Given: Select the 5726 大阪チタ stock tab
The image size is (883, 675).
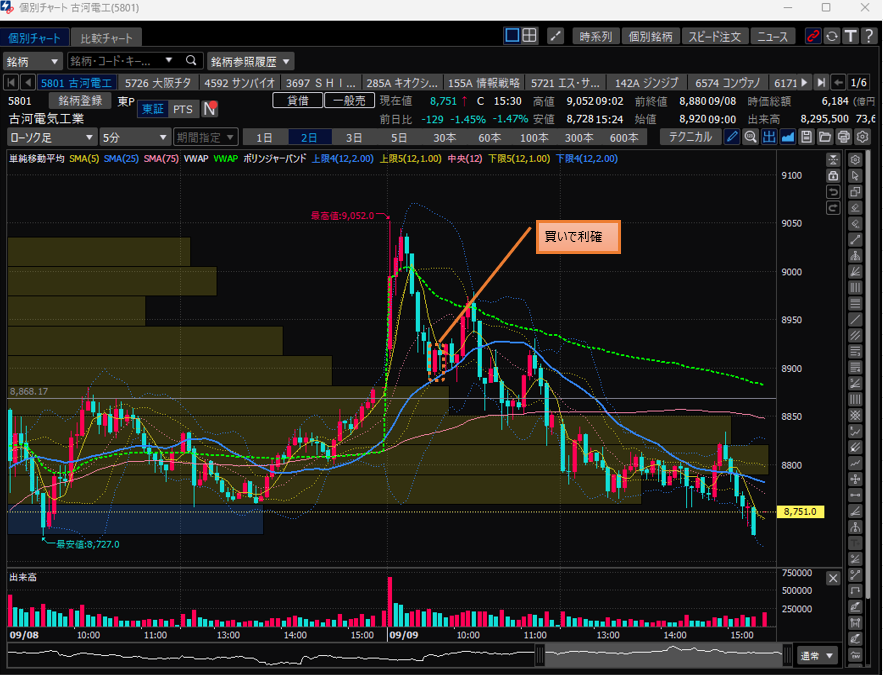Looking at the screenshot, I should point(158,82).
